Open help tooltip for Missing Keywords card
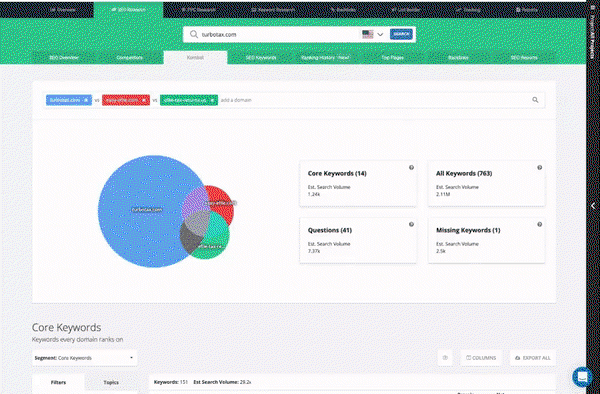 click(x=540, y=224)
